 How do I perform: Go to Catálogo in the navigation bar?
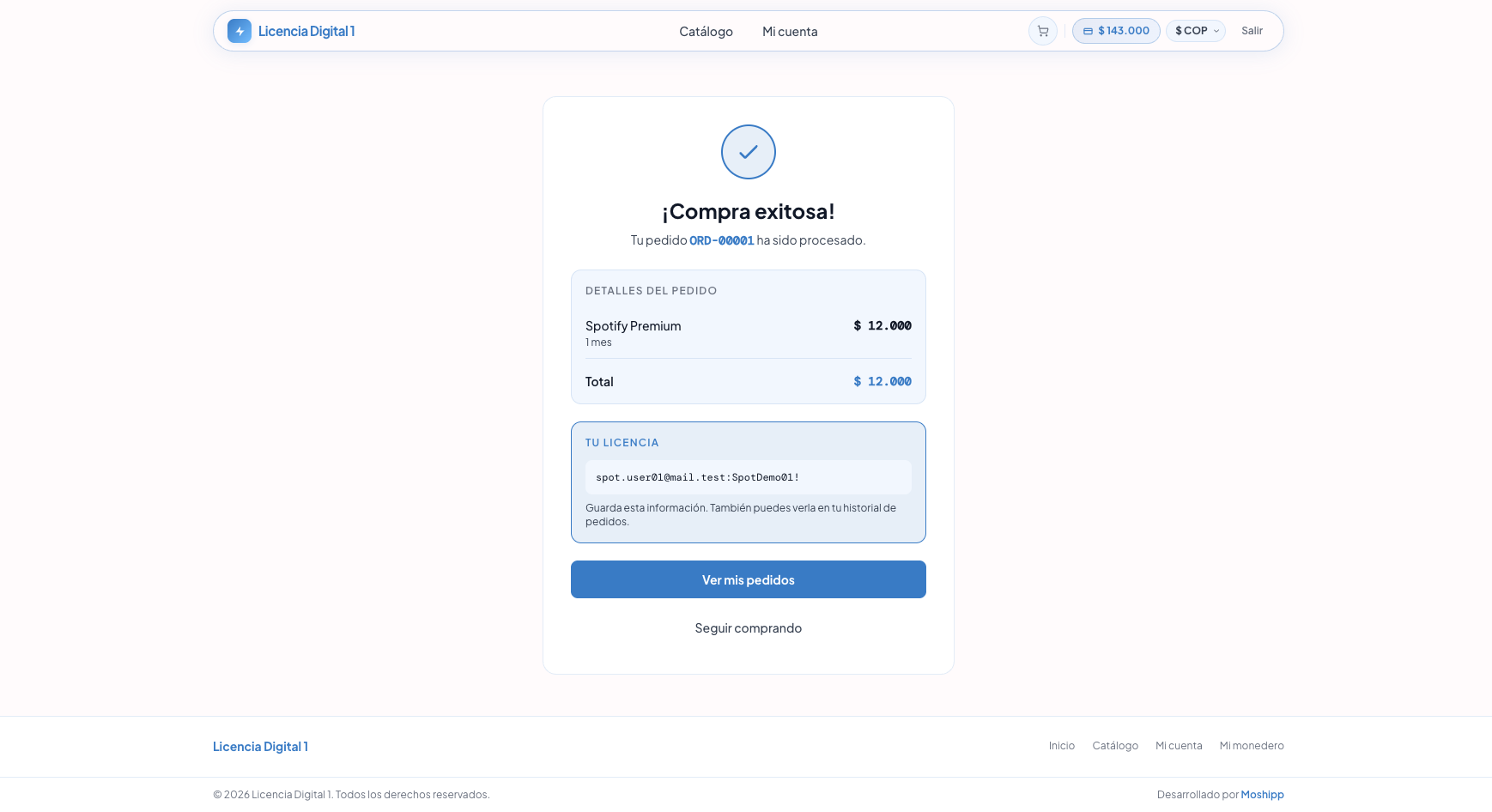[x=705, y=31]
